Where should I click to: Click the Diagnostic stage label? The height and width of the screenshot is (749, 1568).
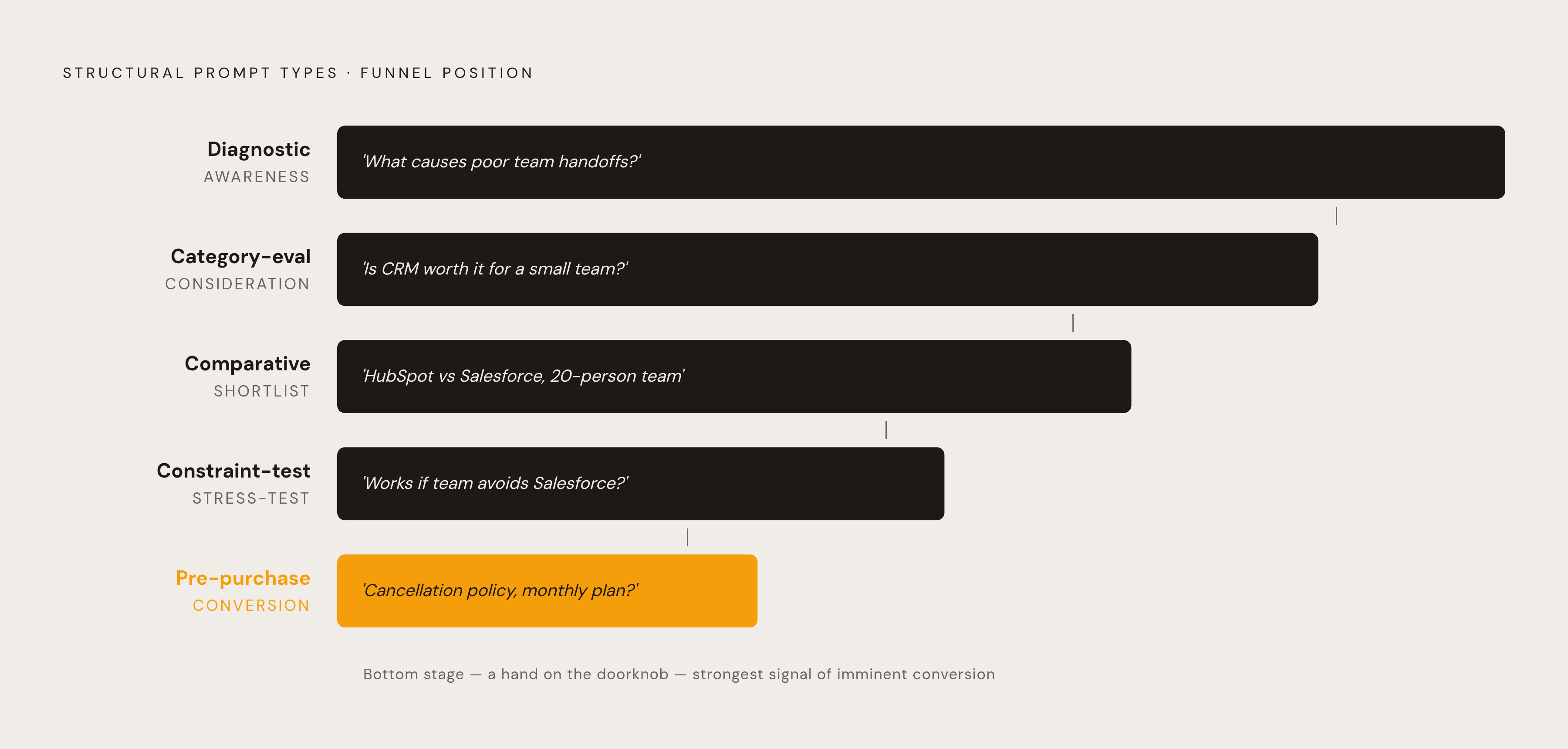point(259,149)
